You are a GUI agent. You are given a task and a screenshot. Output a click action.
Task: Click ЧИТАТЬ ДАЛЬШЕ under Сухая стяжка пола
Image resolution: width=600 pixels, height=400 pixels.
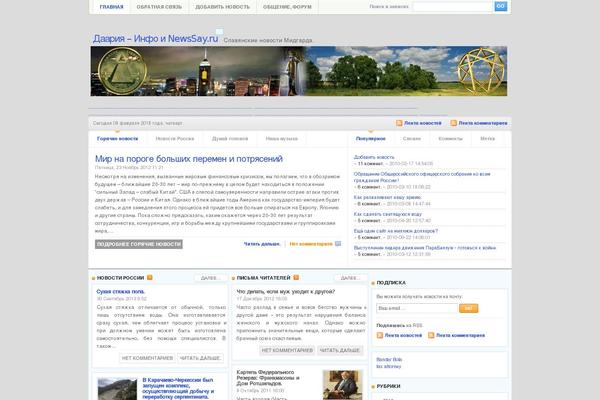200,358
